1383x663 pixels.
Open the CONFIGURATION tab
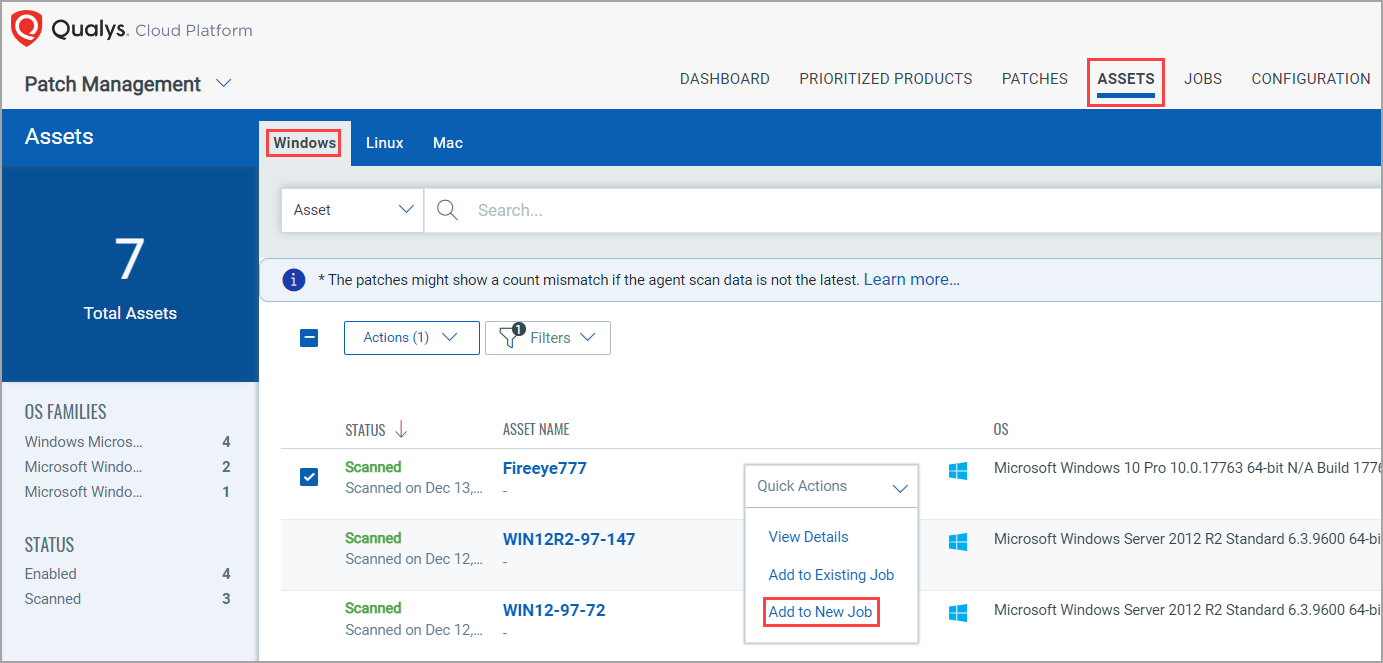(x=1311, y=79)
